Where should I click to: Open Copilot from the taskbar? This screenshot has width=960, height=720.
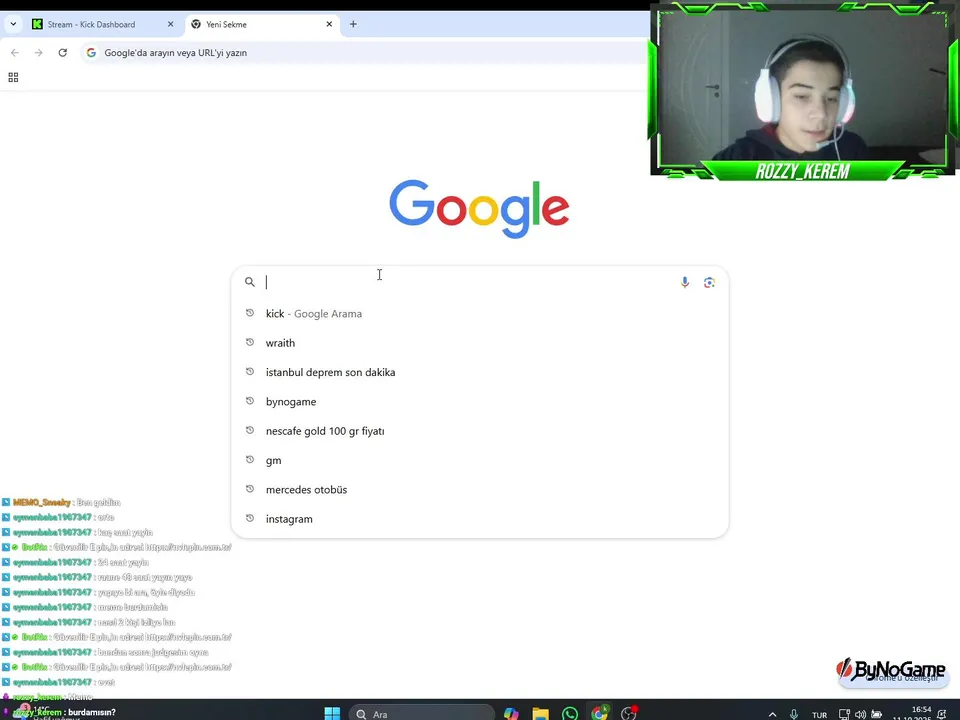511,713
